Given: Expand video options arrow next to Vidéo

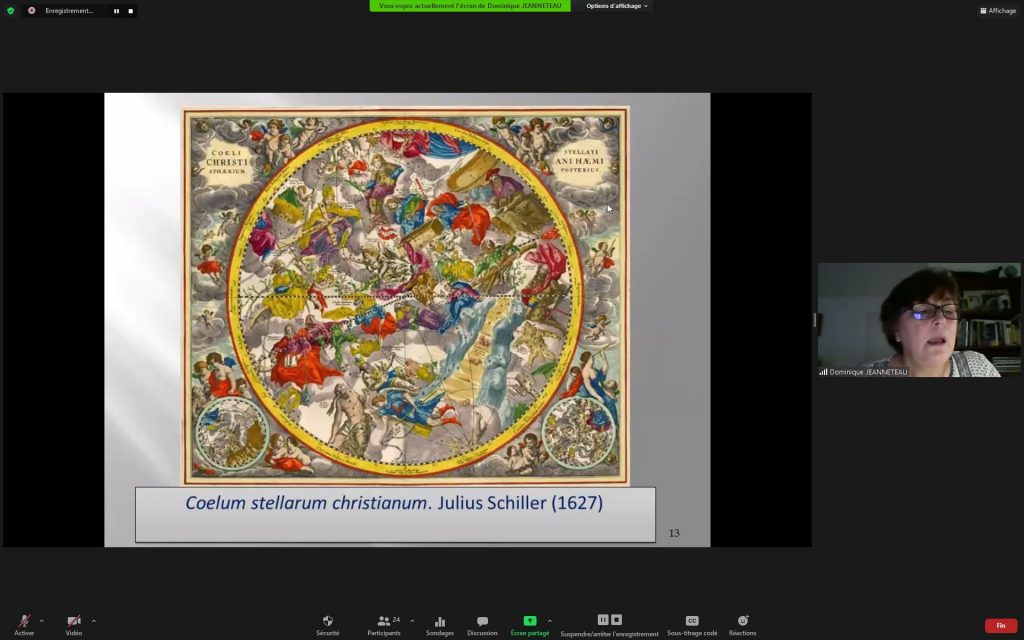Looking at the screenshot, I should click(x=93, y=620).
